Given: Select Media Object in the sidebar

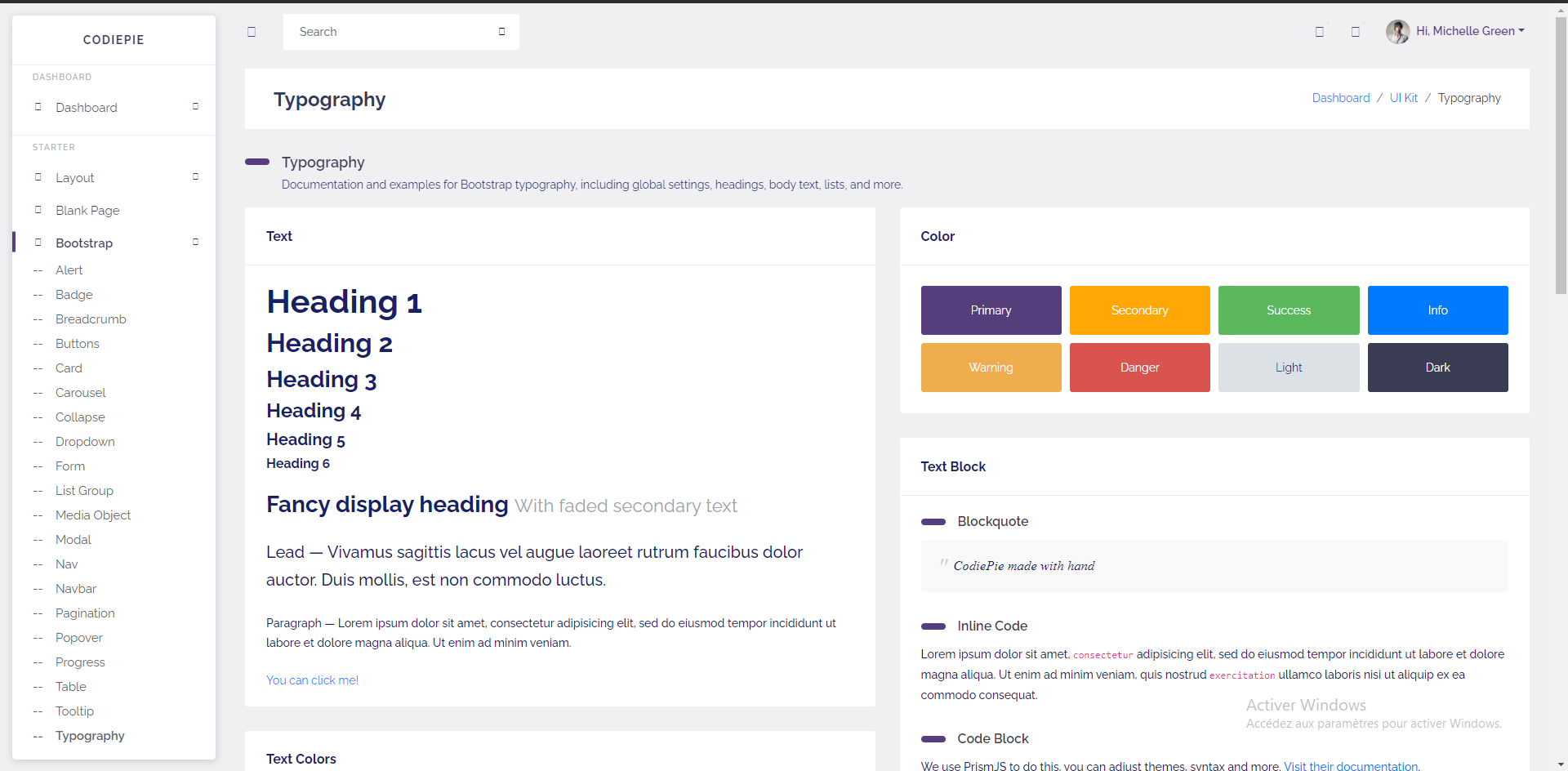Looking at the screenshot, I should click(x=93, y=515).
